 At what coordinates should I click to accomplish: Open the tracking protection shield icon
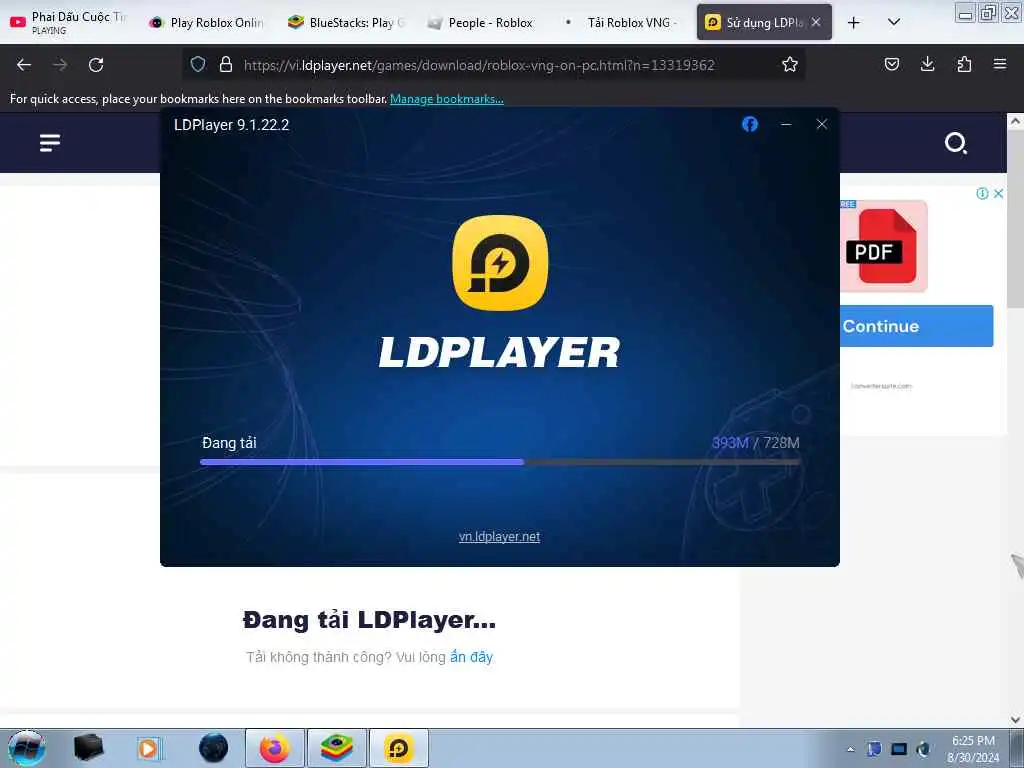pyautogui.click(x=198, y=64)
